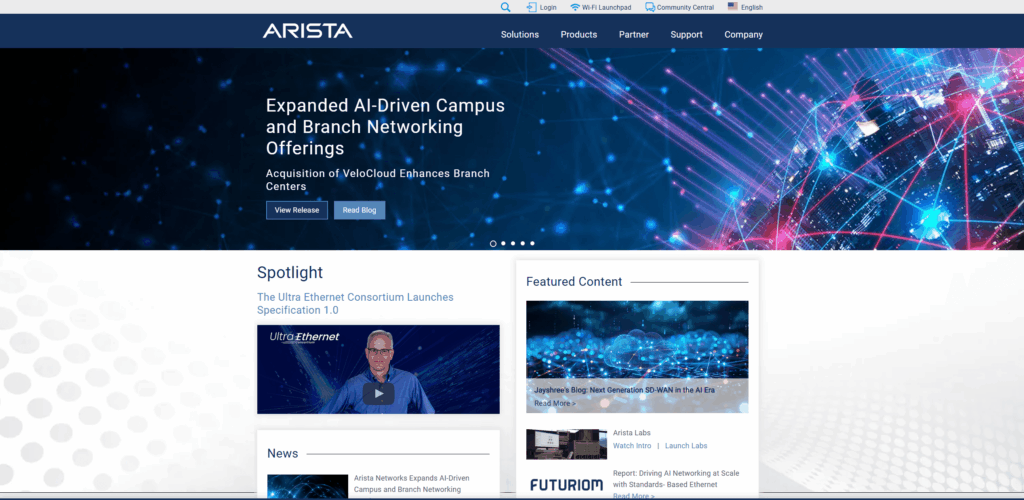Click the Launch Labs link
Screen dimensions: 1024x500
tap(686, 446)
